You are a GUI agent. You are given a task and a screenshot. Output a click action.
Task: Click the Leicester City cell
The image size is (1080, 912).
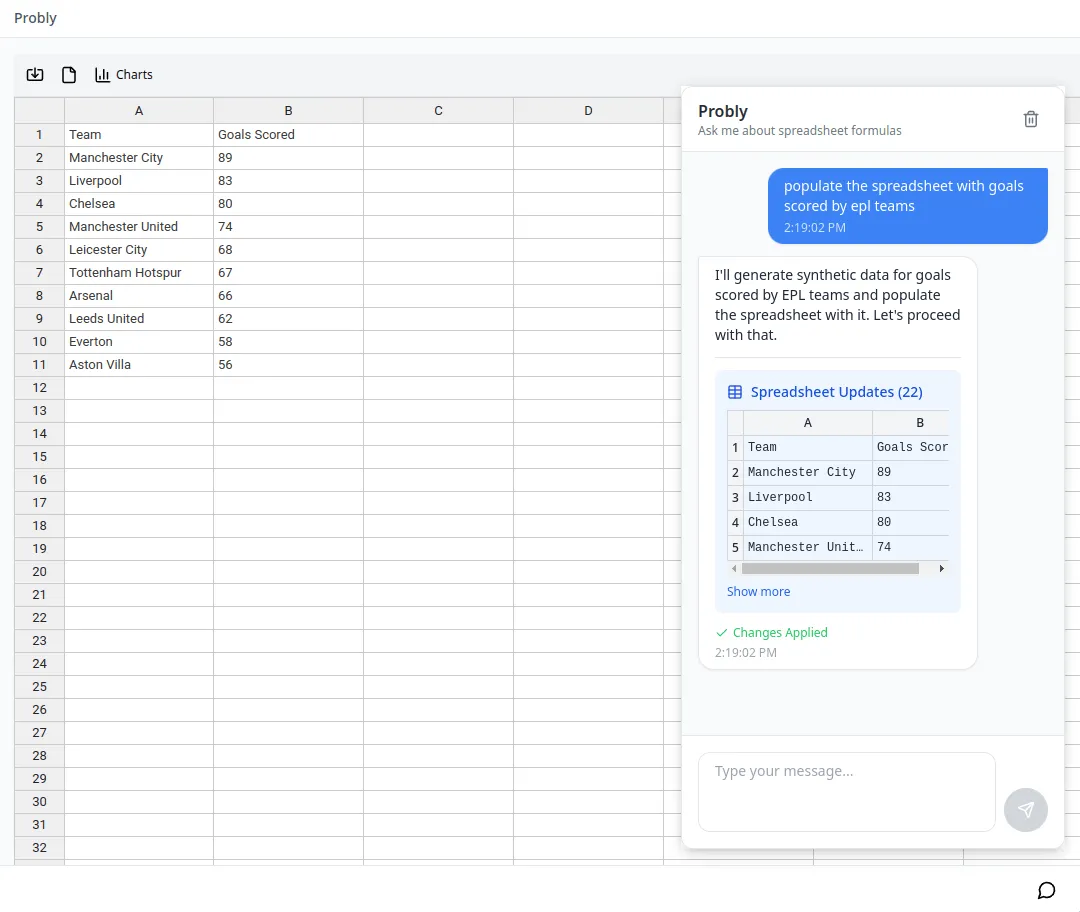point(139,250)
